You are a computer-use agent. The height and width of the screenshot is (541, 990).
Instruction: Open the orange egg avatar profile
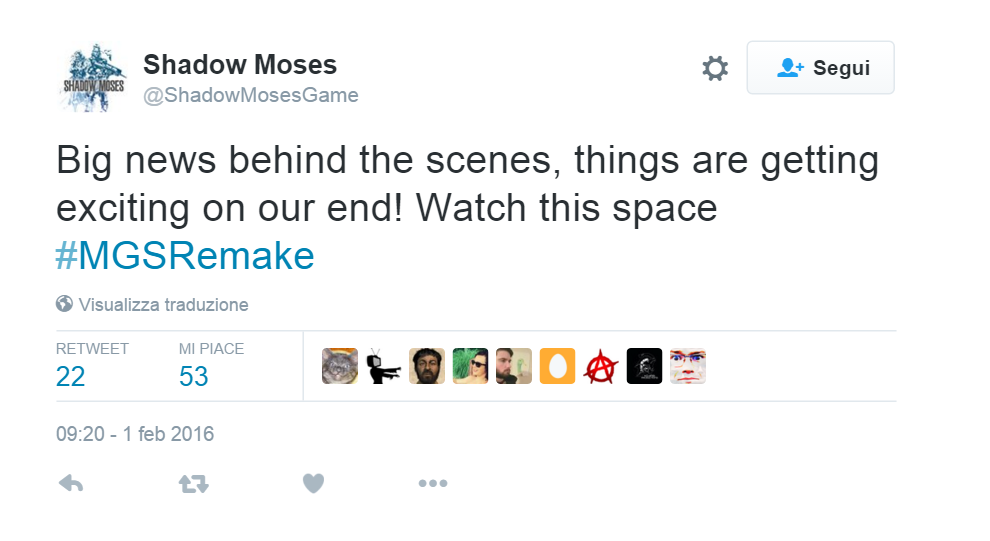(557, 367)
